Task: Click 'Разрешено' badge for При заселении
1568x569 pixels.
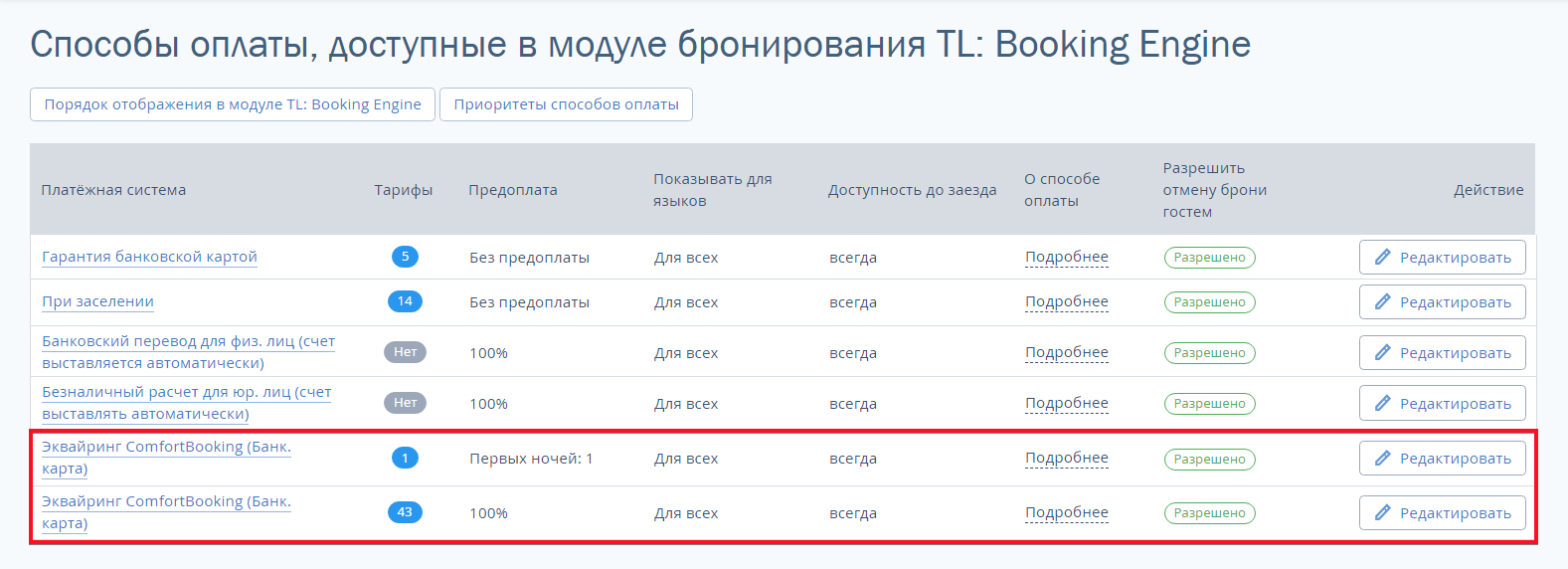Action: [x=1210, y=302]
